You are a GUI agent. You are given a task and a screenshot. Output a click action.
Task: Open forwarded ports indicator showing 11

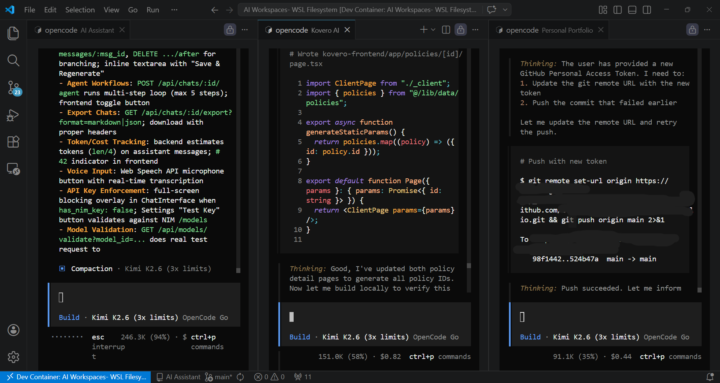[x=303, y=377]
